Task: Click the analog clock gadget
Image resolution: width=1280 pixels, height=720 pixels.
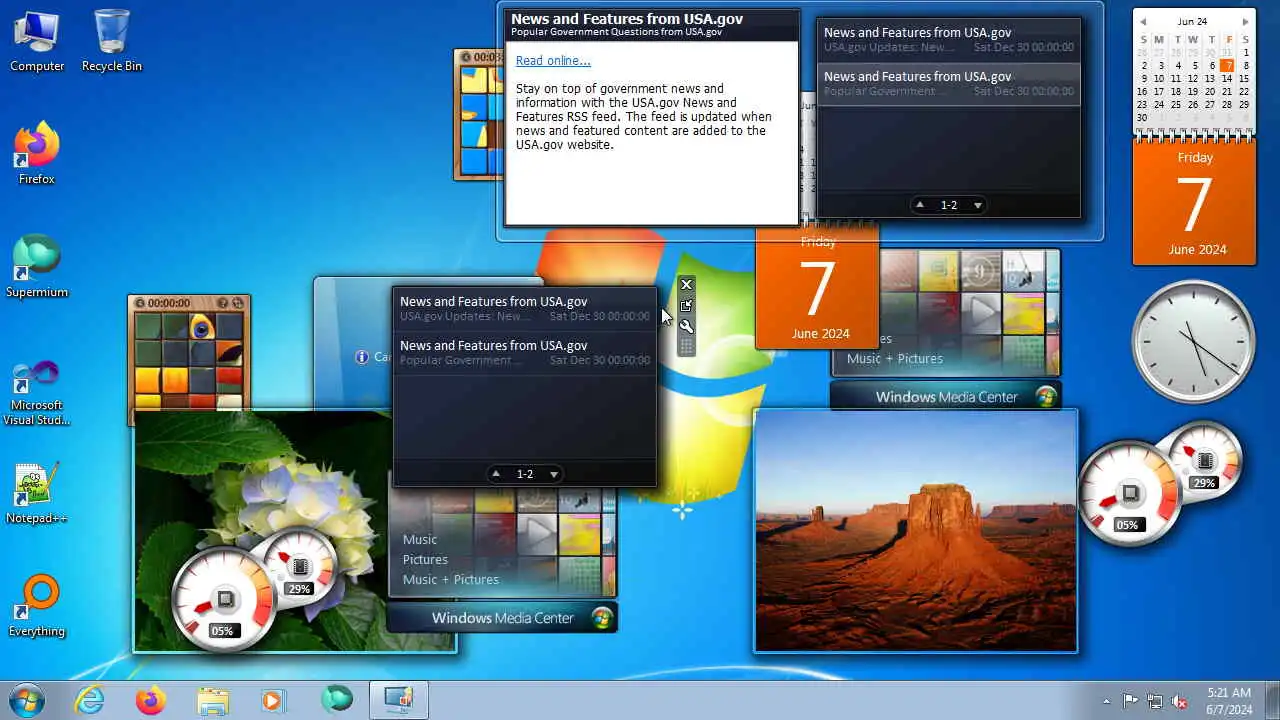Action: (x=1193, y=341)
